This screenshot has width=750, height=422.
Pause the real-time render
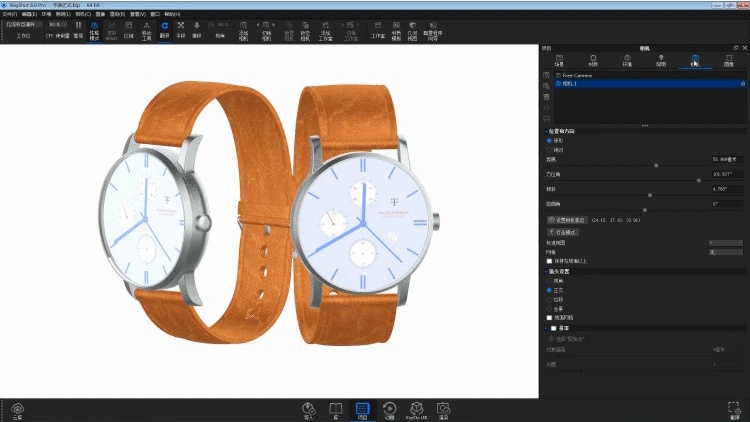coord(78,30)
